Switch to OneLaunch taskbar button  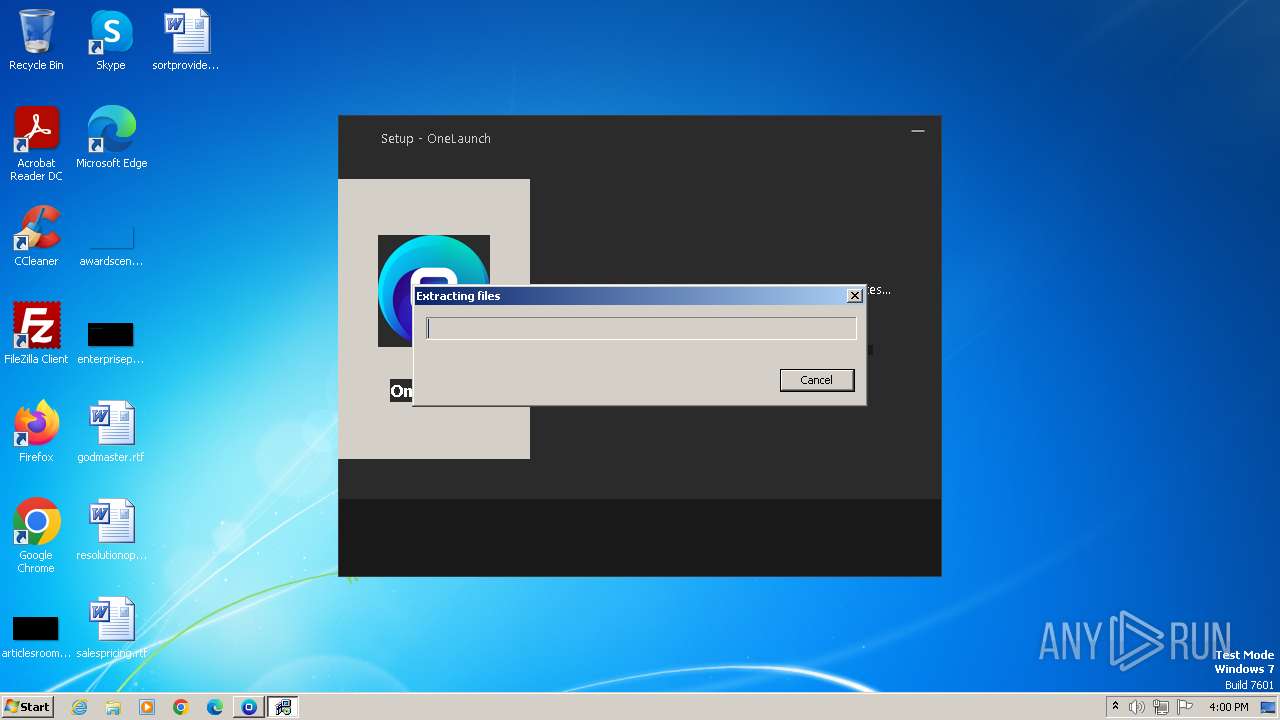click(x=249, y=707)
